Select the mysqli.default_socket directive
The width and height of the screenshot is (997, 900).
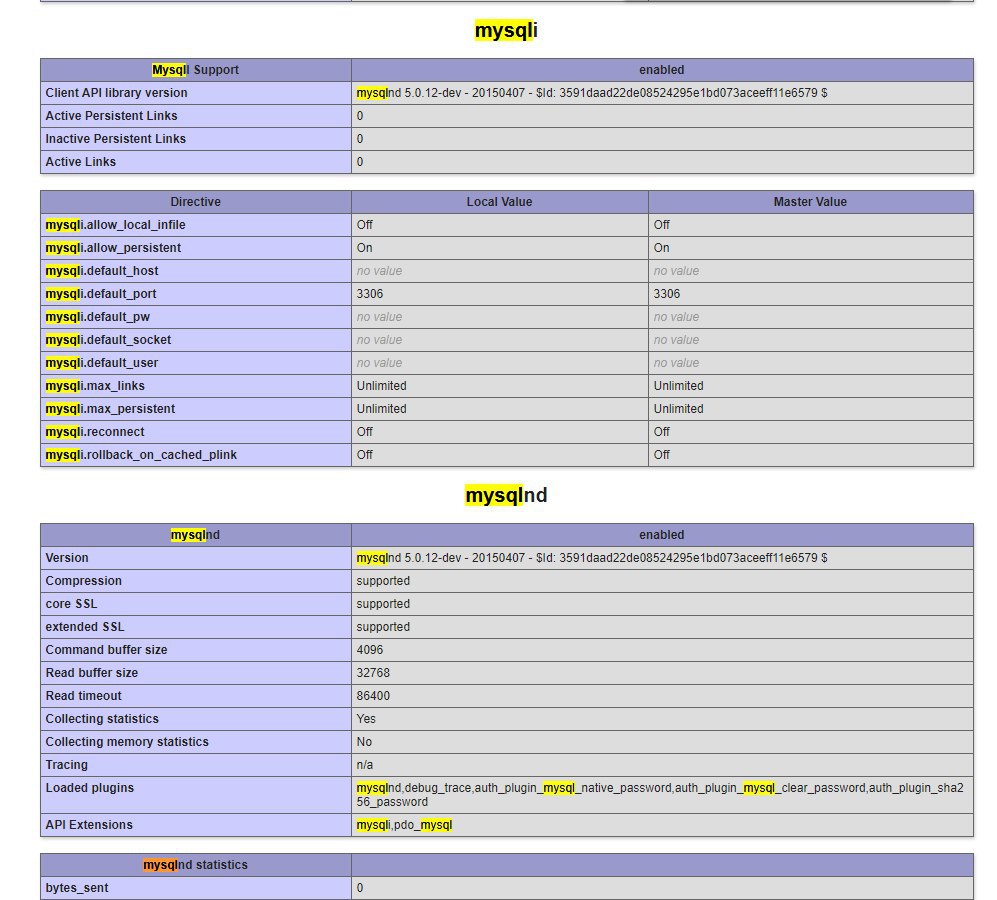pyautogui.click(x=108, y=340)
